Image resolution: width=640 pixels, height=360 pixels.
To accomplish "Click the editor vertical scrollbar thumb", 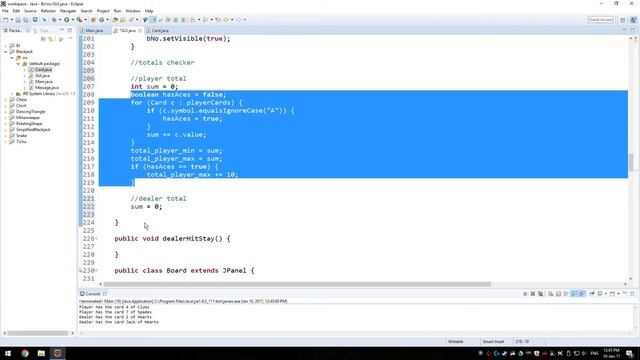I will tap(631, 162).
